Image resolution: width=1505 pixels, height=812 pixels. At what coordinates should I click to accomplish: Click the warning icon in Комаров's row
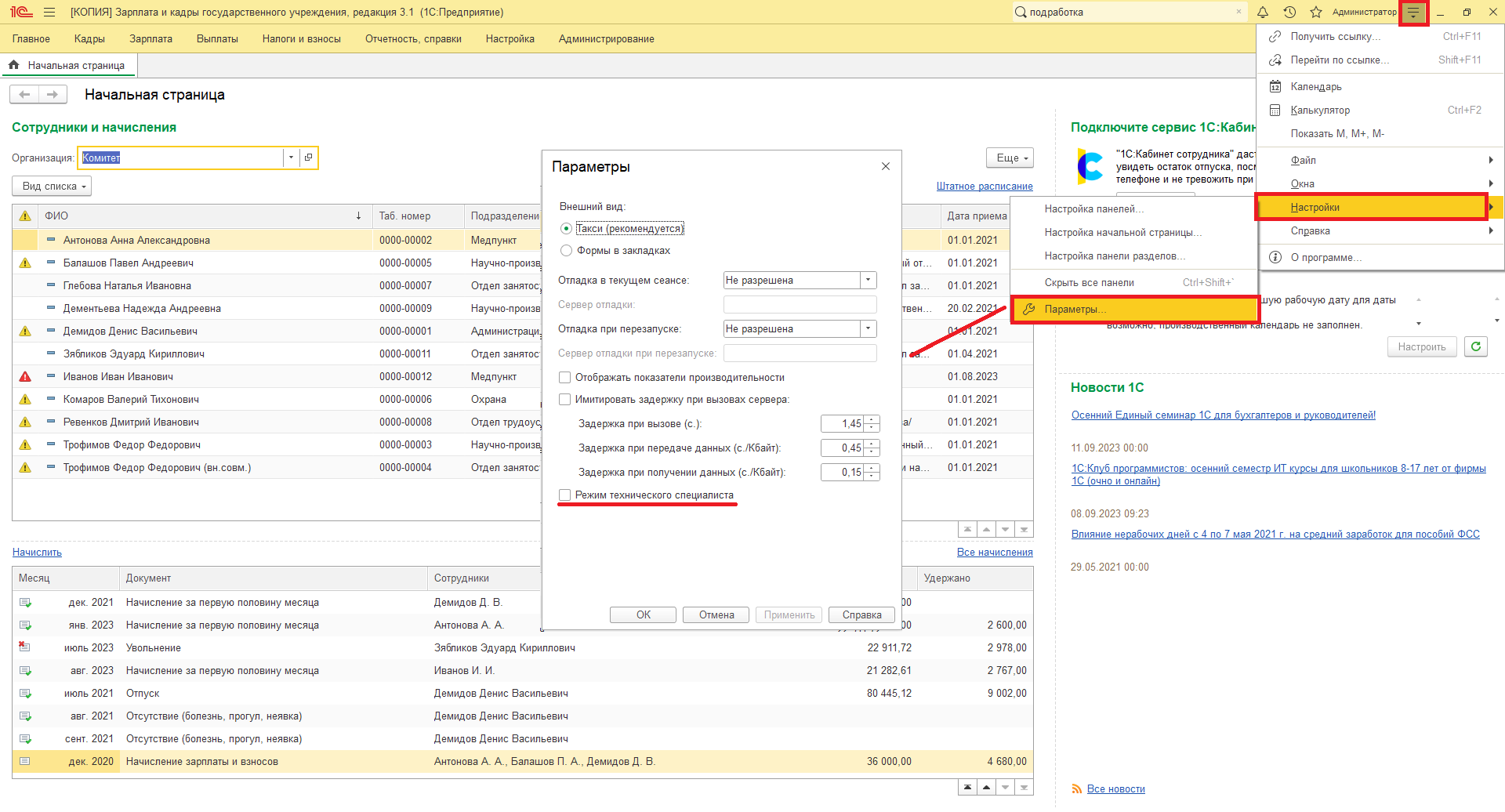coord(25,400)
